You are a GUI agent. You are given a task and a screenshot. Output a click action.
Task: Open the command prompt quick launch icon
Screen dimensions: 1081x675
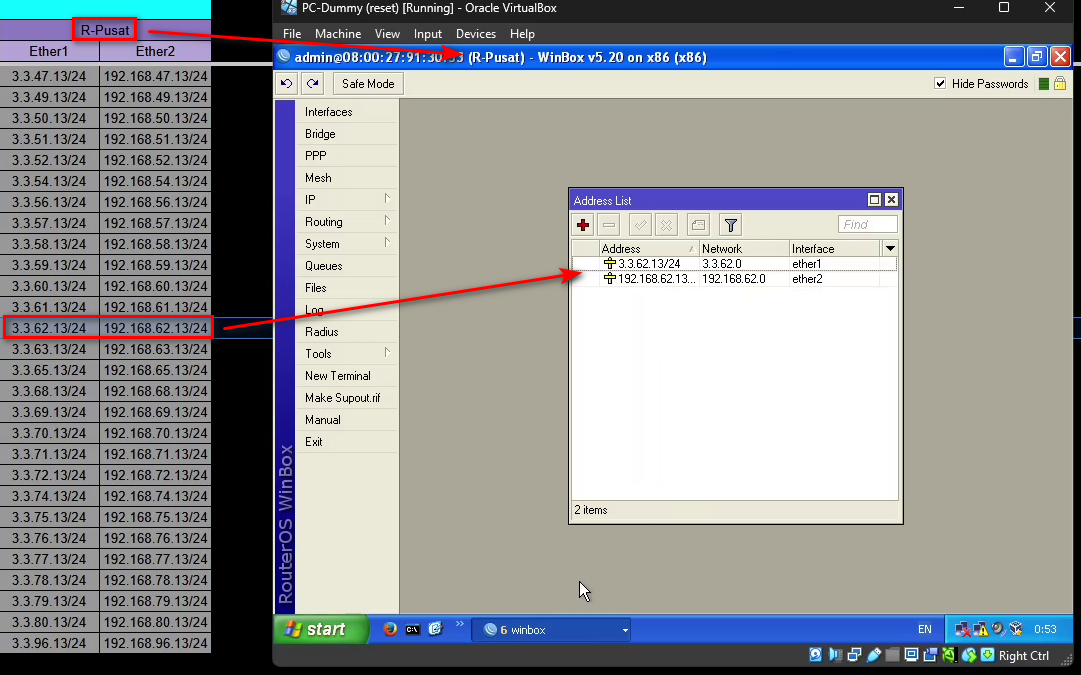pos(412,629)
